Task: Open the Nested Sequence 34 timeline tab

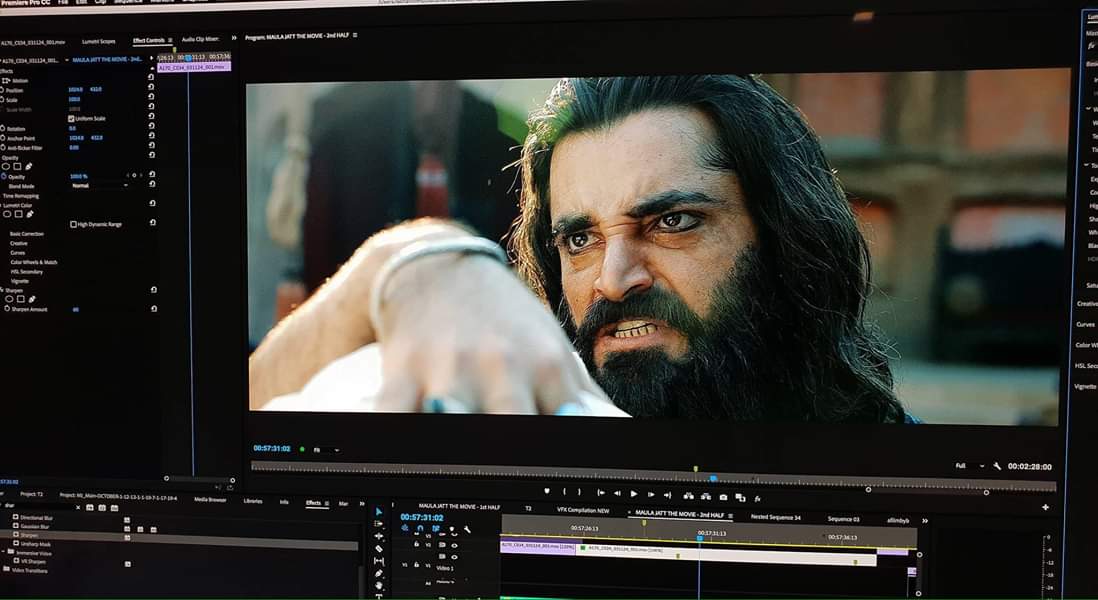Action: click(776, 518)
